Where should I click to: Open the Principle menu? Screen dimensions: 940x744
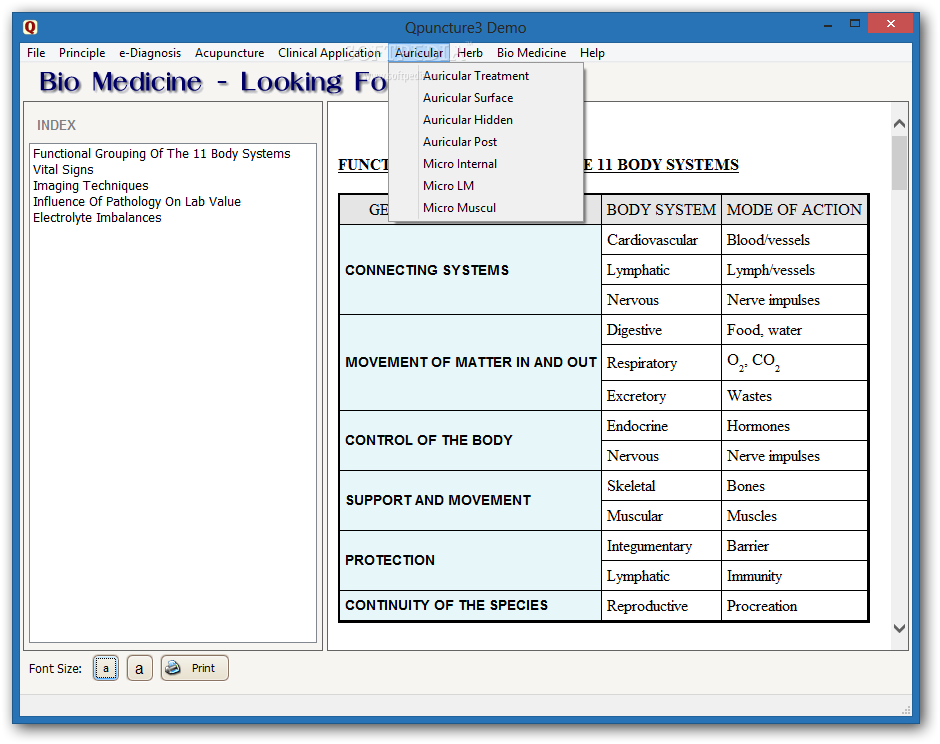point(82,53)
